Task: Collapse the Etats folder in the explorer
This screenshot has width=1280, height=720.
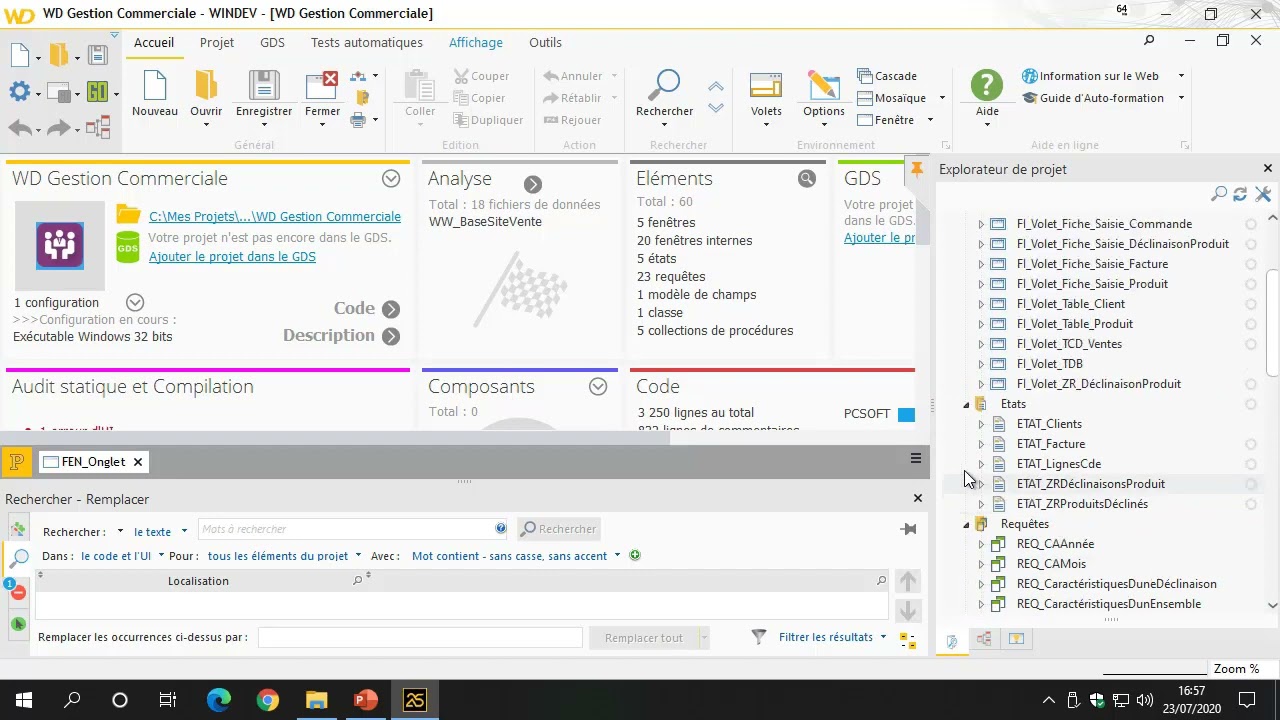Action: pyautogui.click(x=967, y=405)
